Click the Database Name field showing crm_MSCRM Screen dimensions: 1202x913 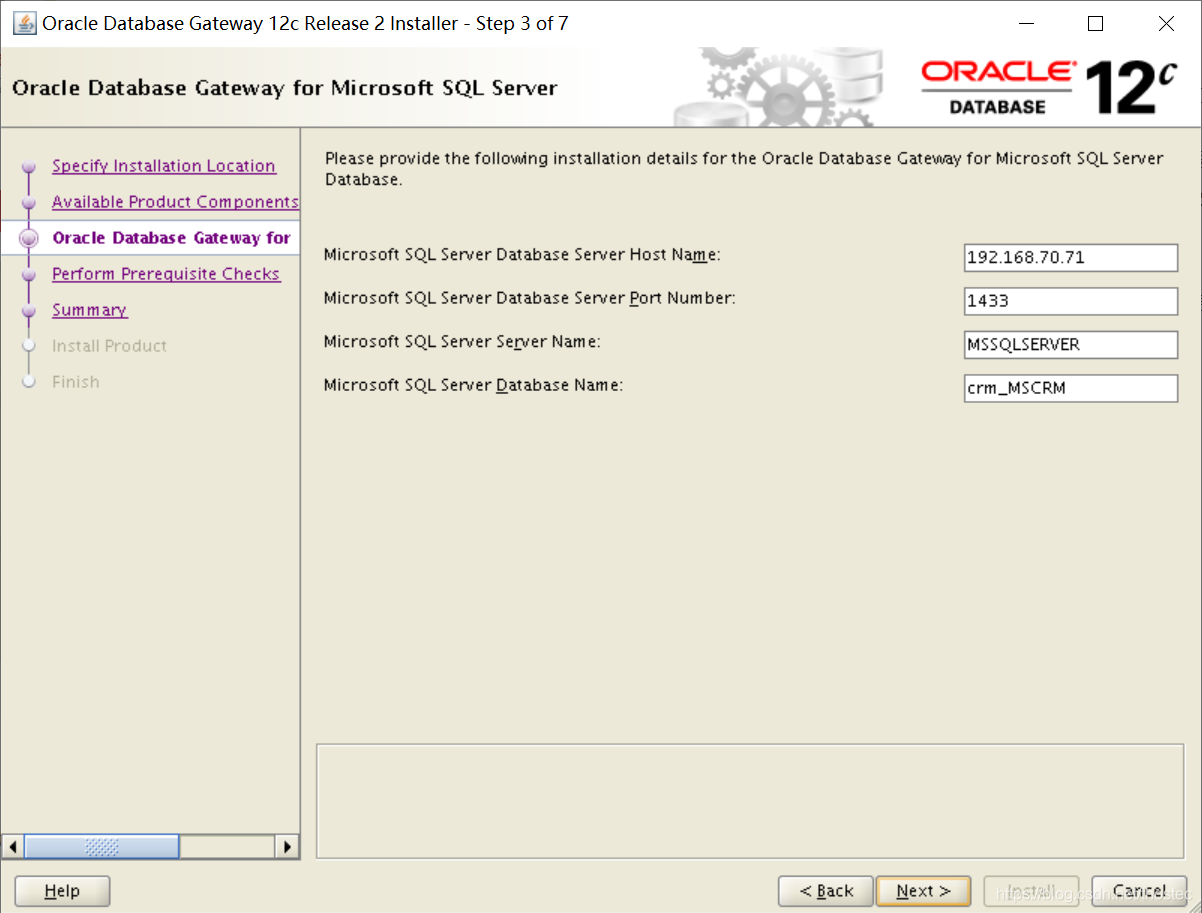pos(1071,388)
